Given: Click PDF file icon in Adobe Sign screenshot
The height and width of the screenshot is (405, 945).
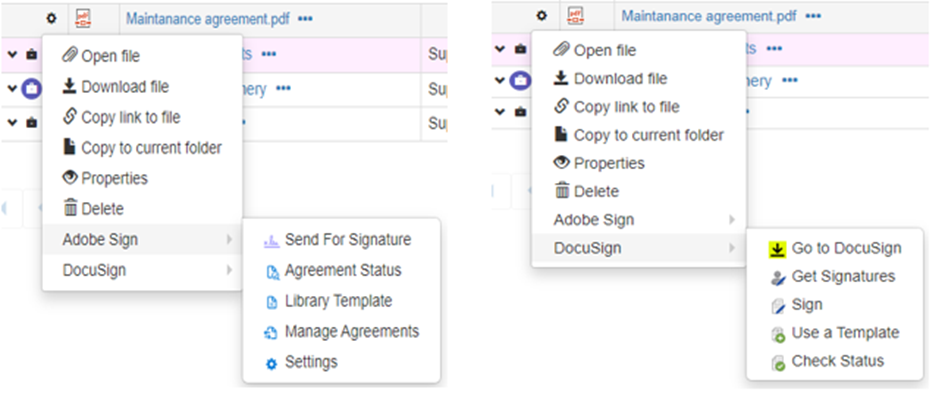Looking at the screenshot, I should click(82, 19).
